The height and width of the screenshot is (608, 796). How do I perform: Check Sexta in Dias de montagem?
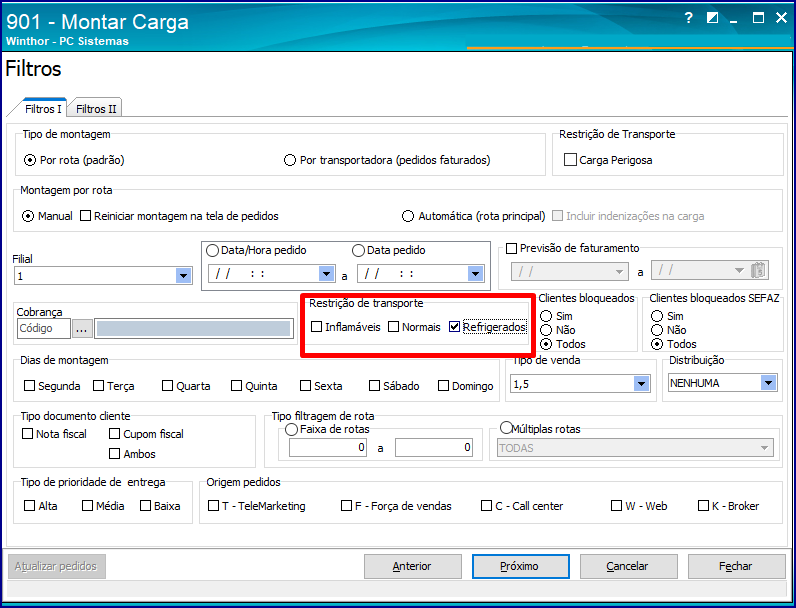(x=305, y=386)
